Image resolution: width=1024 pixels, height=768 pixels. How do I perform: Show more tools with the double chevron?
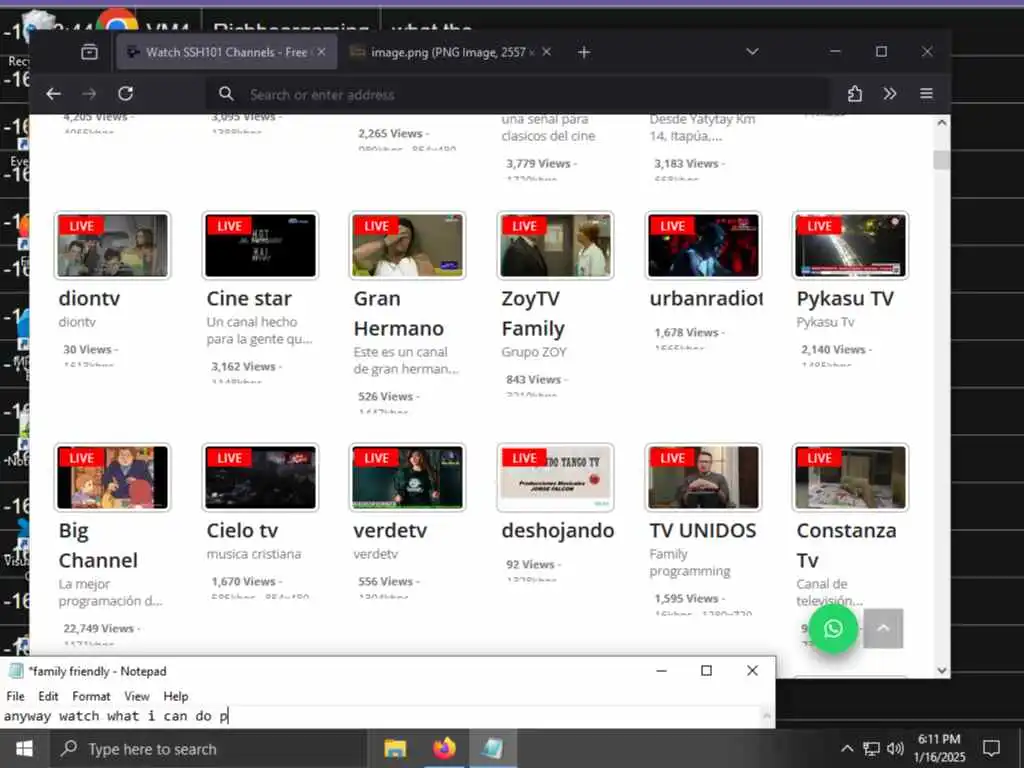pyautogui.click(x=889, y=94)
